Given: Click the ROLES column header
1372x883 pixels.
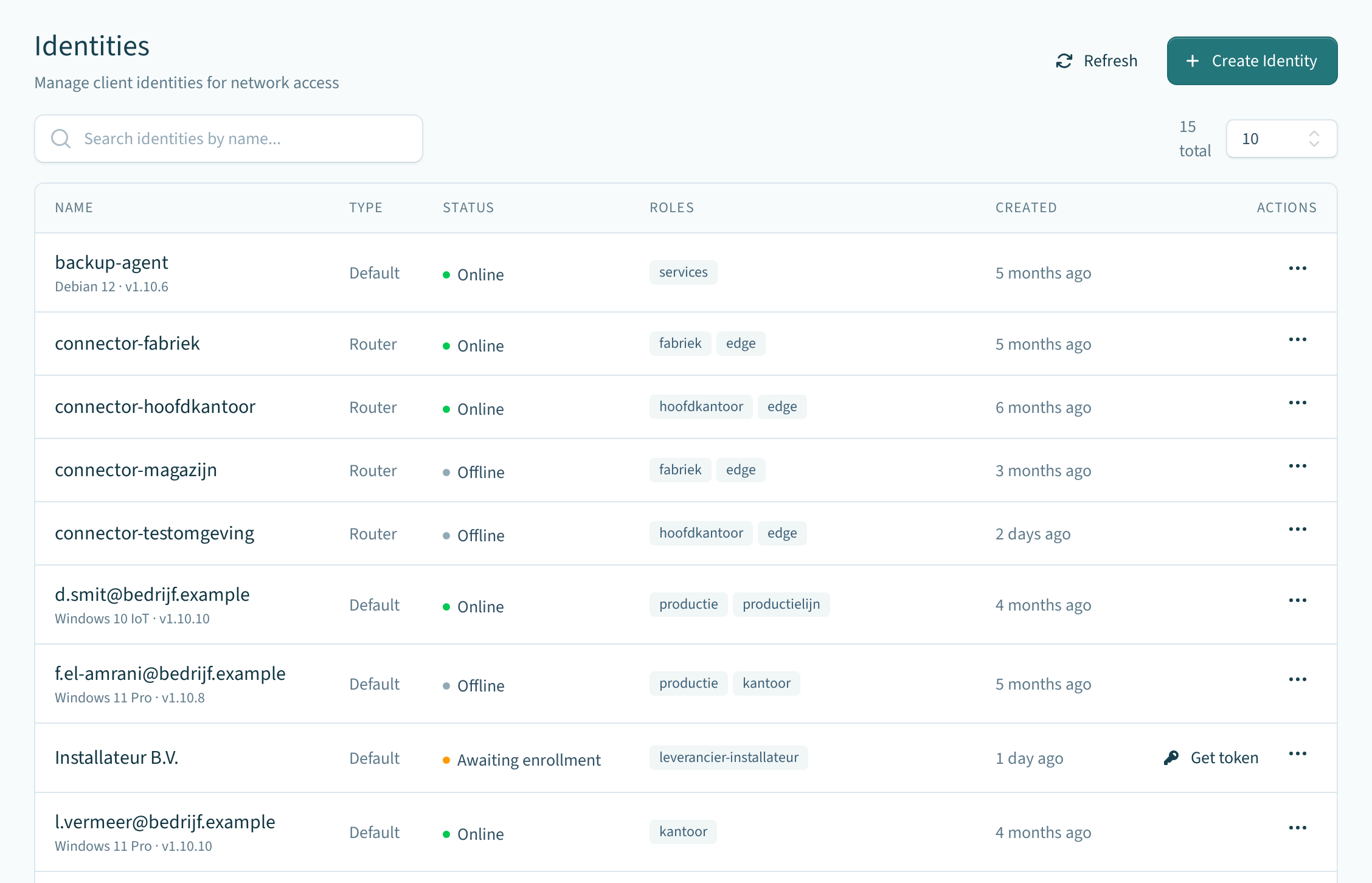Looking at the screenshot, I should [671, 207].
